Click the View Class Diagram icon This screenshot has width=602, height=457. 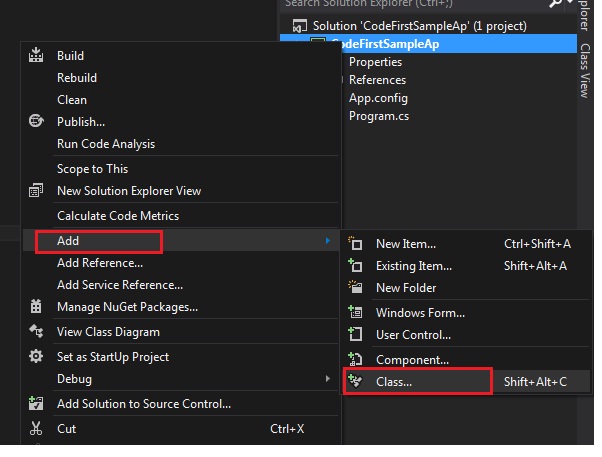(37, 332)
